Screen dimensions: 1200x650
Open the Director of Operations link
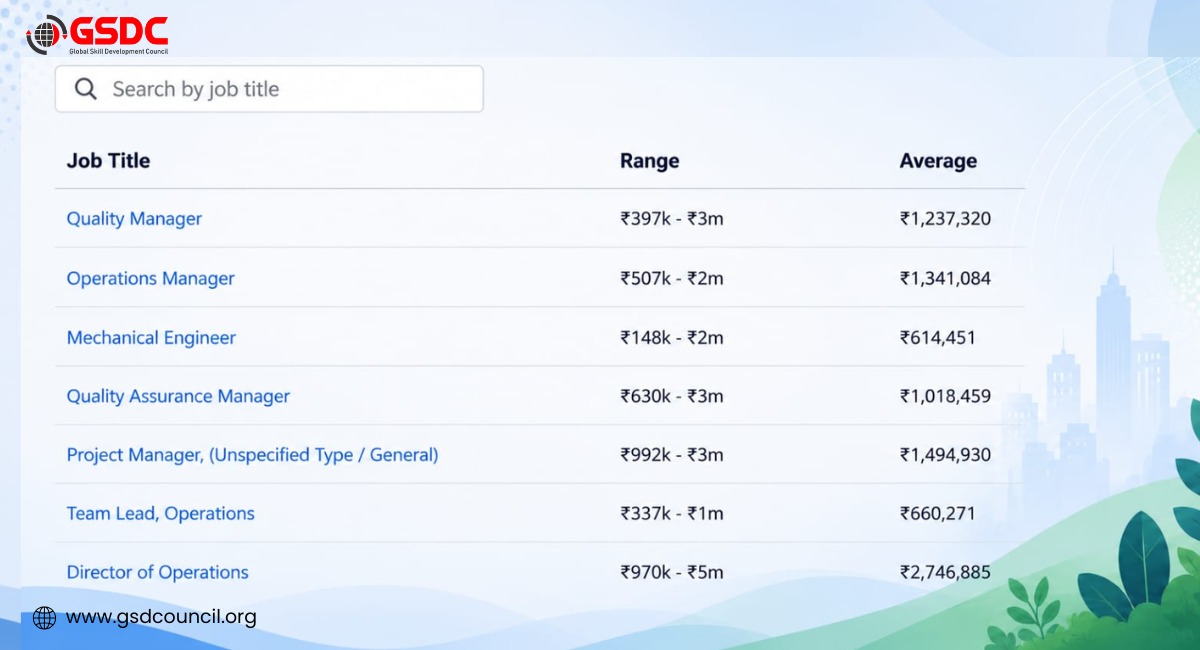157,572
